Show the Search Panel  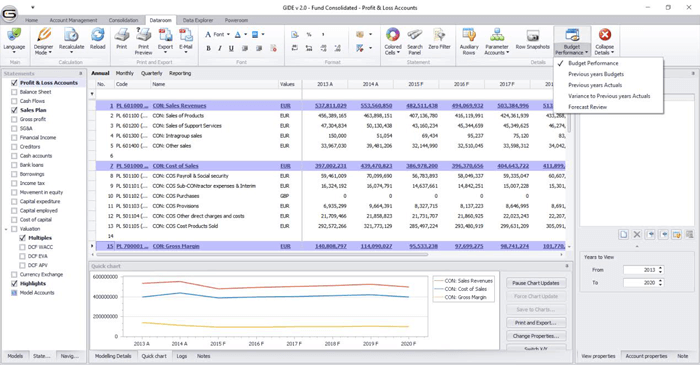(415, 35)
